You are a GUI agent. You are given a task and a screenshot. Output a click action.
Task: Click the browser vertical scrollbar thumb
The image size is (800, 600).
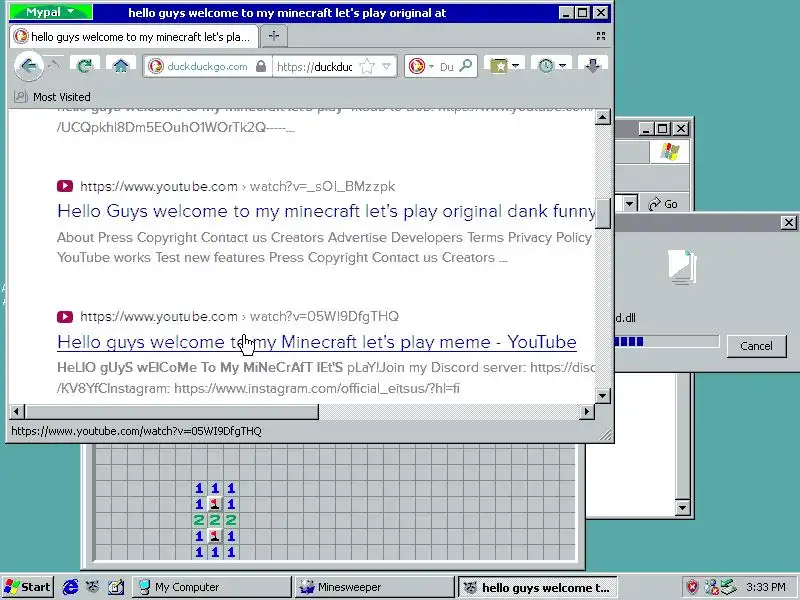(603, 213)
